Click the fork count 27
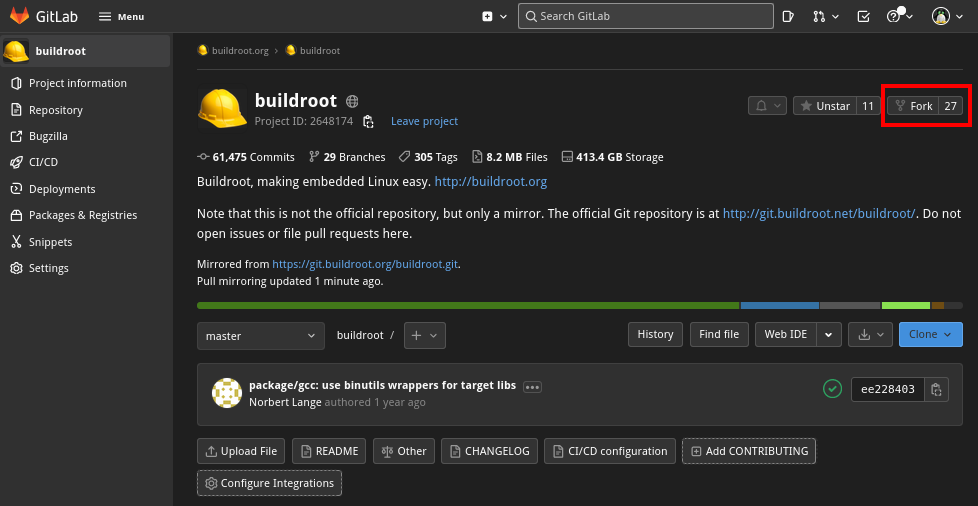978x506 pixels. point(951,106)
